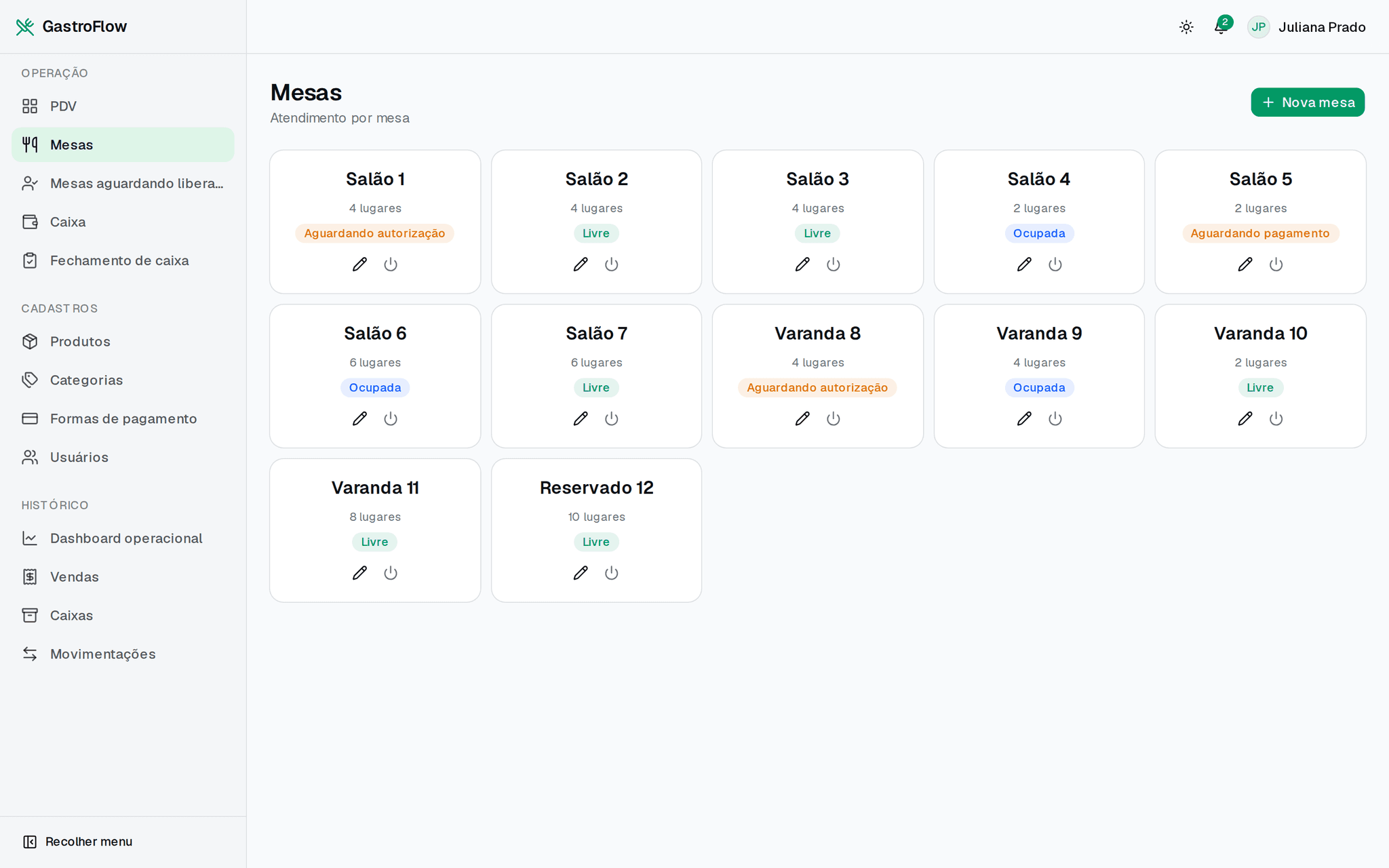Go to Dashboard operacional

point(123,538)
